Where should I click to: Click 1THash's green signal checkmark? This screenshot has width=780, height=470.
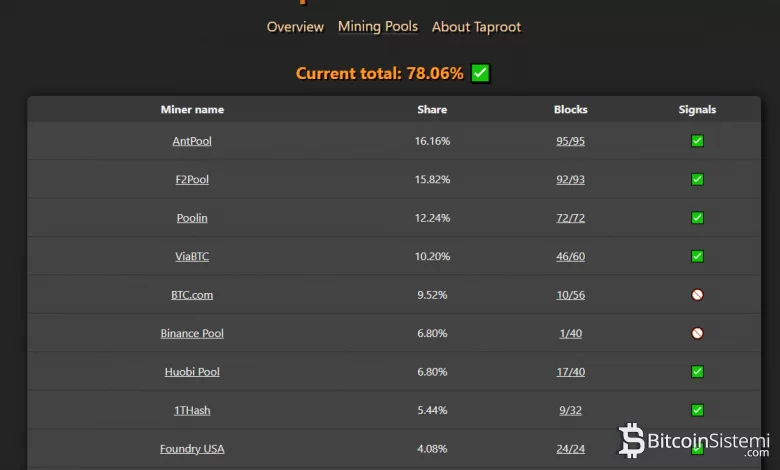coord(697,410)
